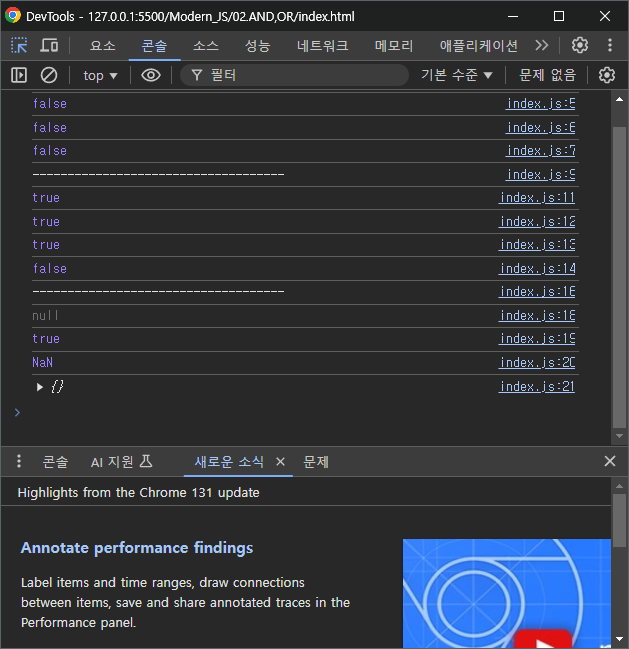Viewport: 629px width, 649px height.
Task: Click the drawer scrollbar up arrow
Action: click(x=619, y=486)
